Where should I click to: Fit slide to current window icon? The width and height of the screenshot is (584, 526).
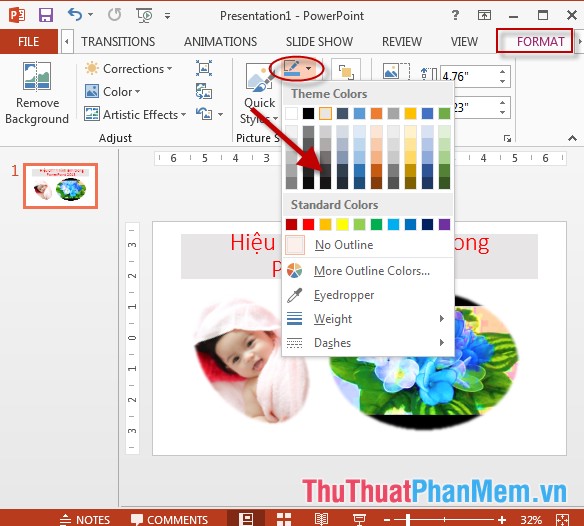[x=562, y=520]
